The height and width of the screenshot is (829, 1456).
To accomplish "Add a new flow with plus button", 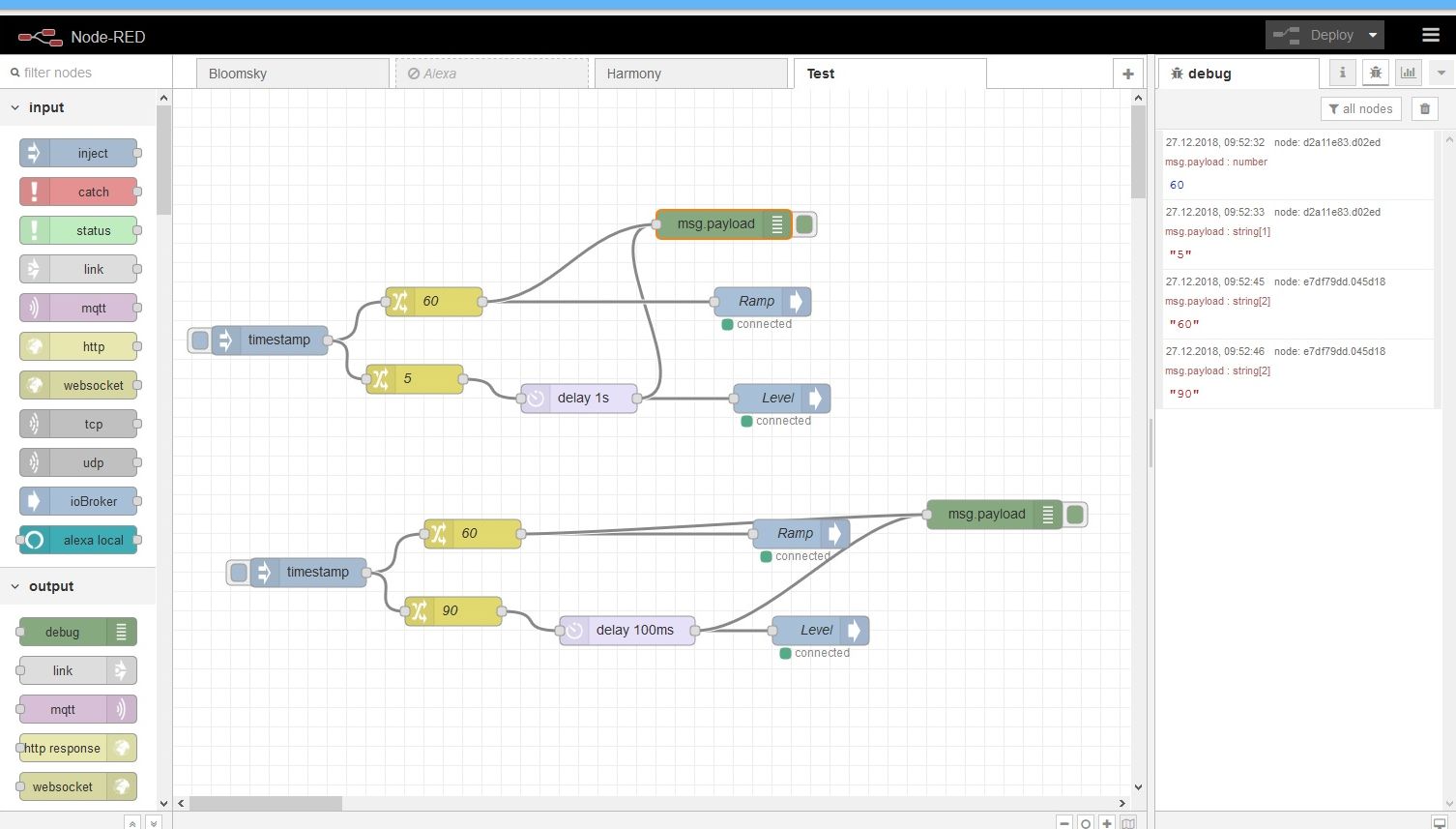I will 1127,74.
